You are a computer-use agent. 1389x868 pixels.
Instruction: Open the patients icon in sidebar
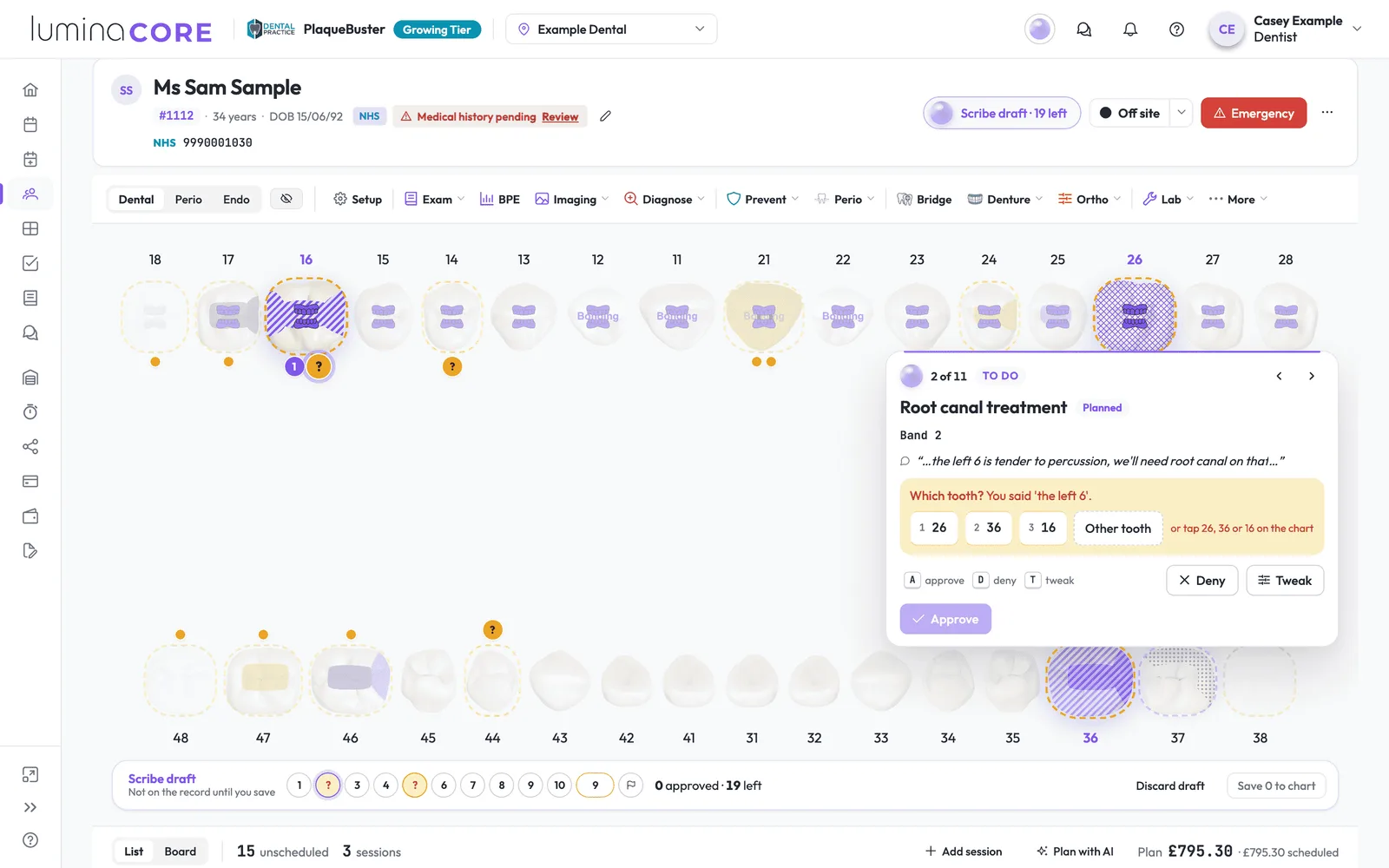coord(30,194)
